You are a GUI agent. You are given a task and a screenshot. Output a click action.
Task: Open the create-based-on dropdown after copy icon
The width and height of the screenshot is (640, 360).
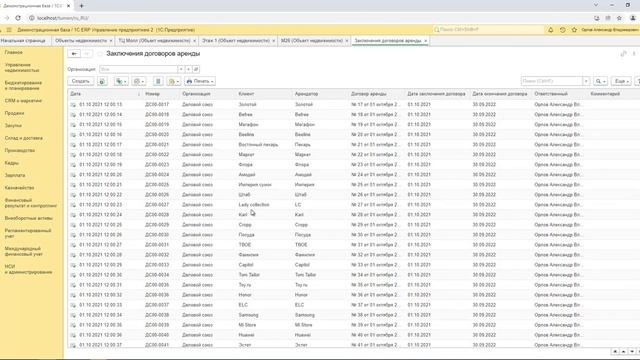click(x=121, y=81)
